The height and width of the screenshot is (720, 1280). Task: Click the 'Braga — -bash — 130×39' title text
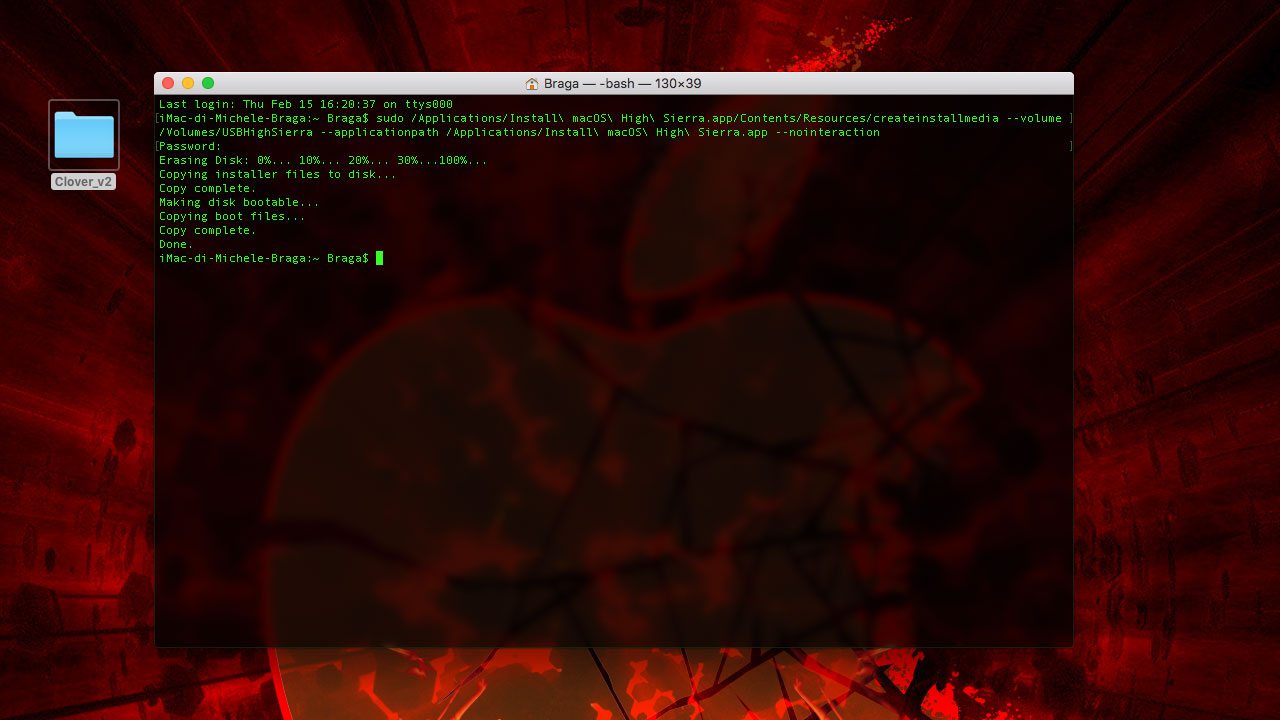(x=622, y=84)
